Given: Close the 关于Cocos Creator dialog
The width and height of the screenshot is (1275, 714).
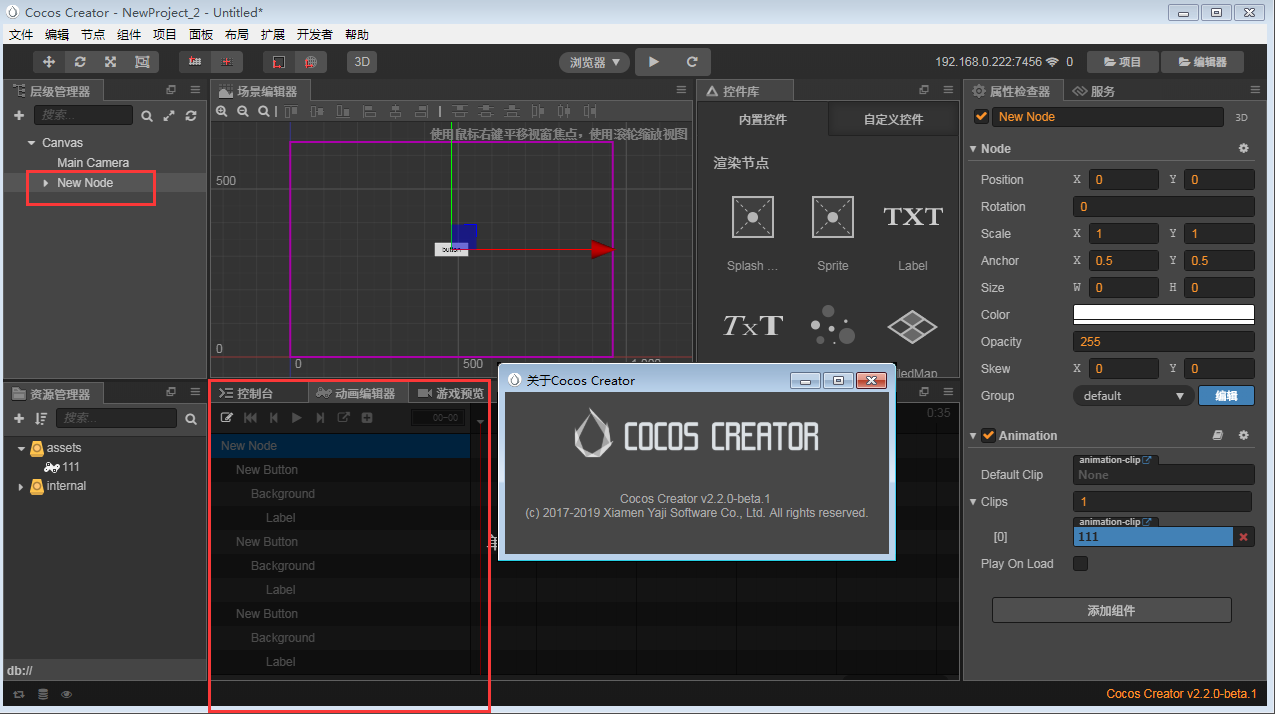Looking at the screenshot, I should (x=871, y=380).
